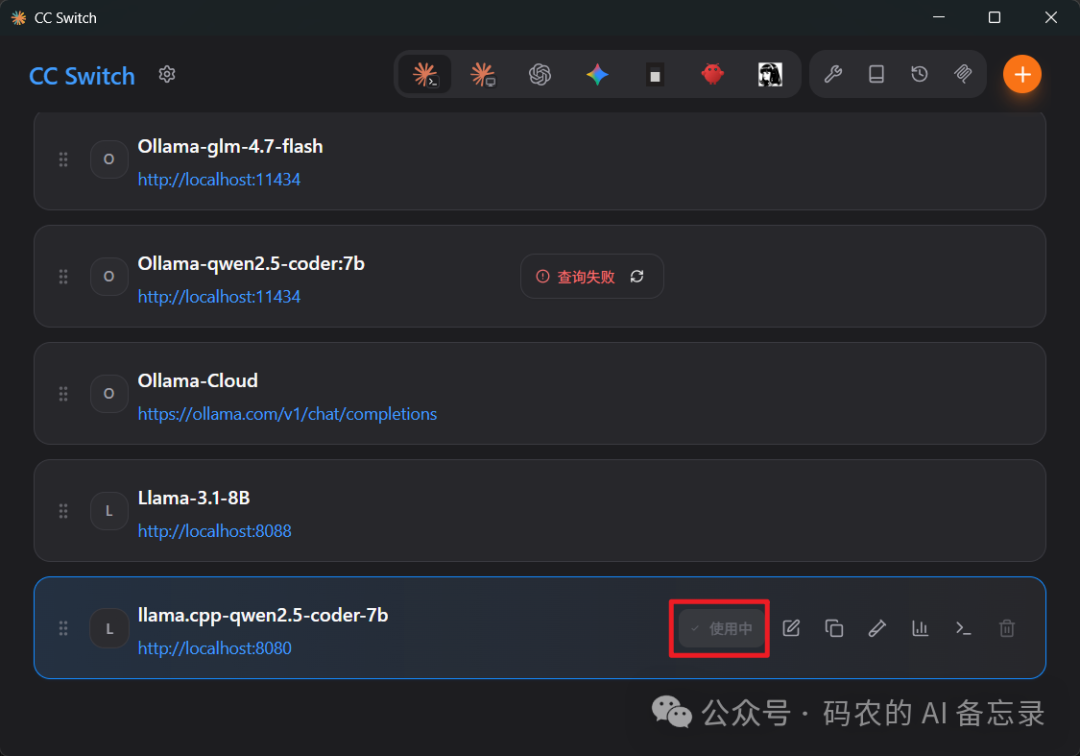Click the pencil icon on llama.cpp-qwen2.5-coder-7b
Viewport: 1080px width, 756px height.
[x=877, y=628]
